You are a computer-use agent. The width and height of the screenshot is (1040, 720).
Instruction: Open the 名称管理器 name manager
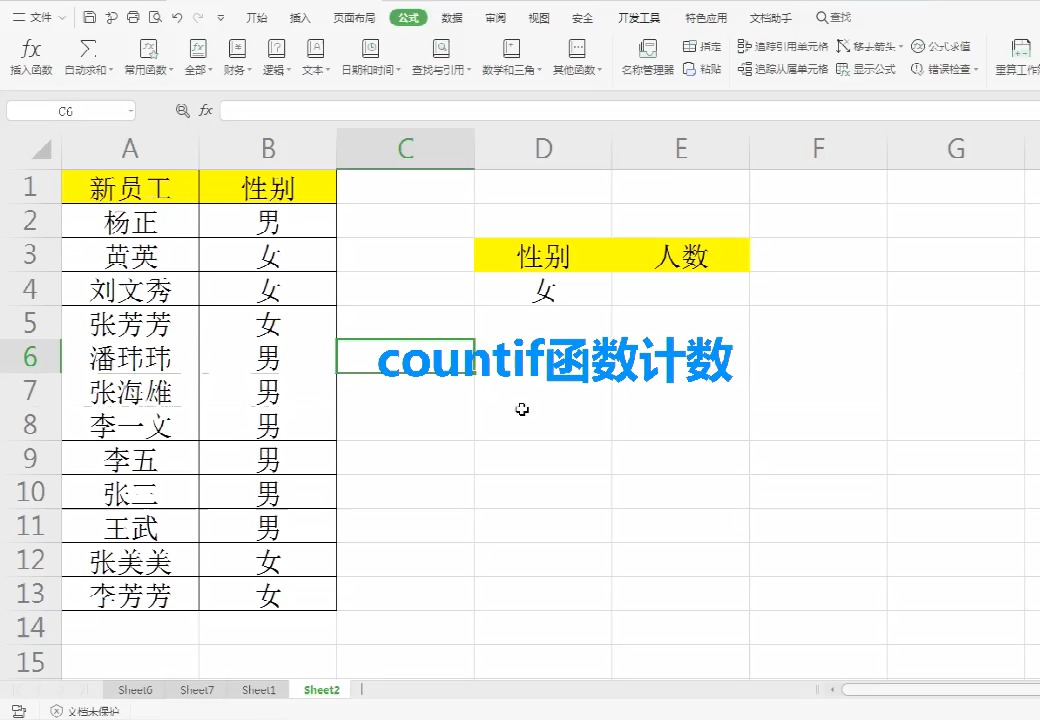tap(647, 56)
